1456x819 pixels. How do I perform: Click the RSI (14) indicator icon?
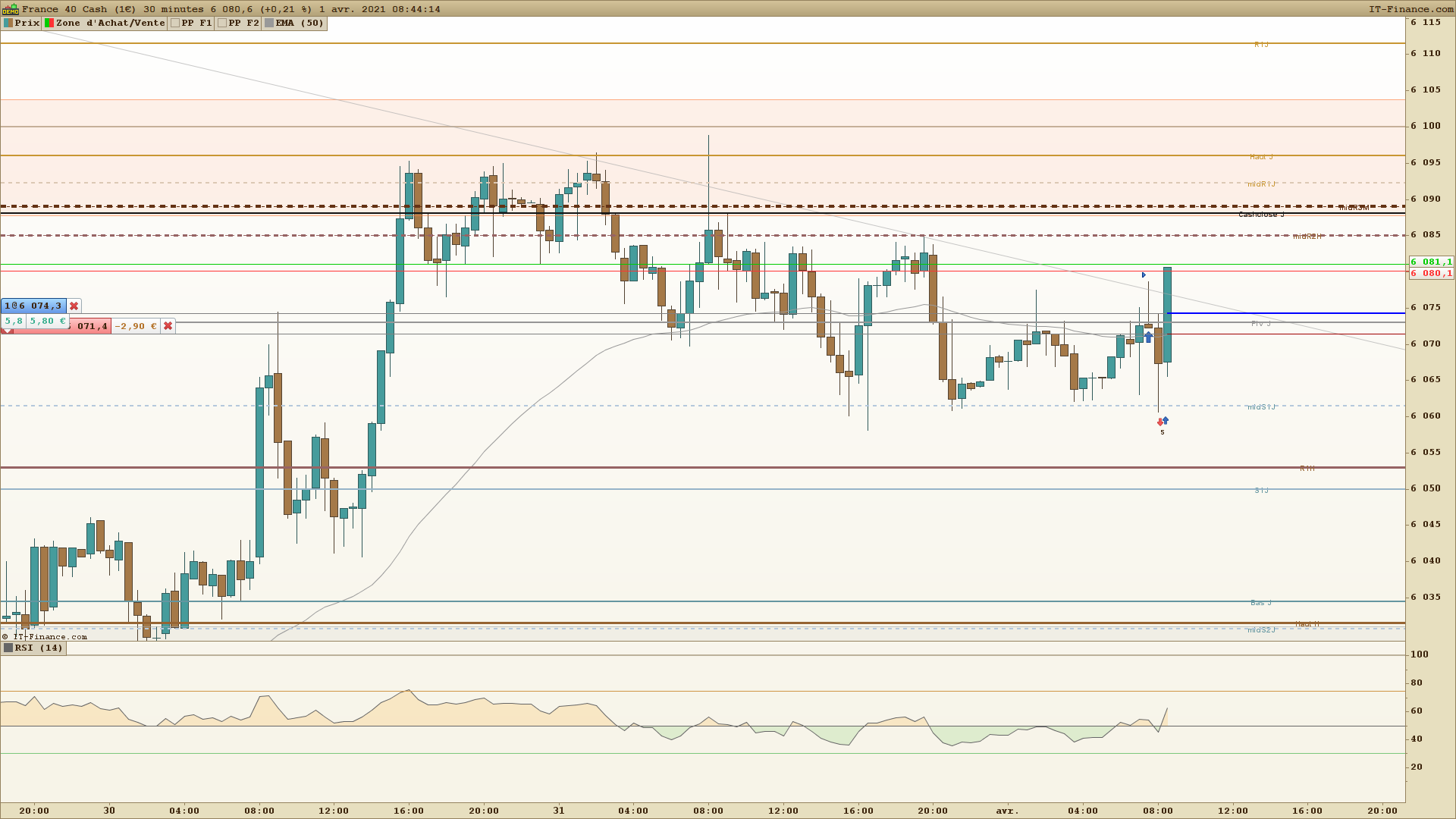coord(8,648)
